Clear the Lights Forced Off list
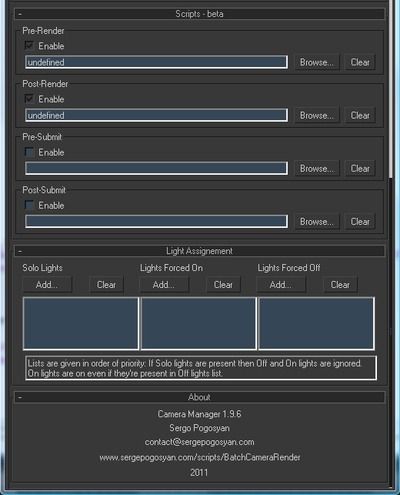This screenshot has height=495, width=400. coord(340,285)
